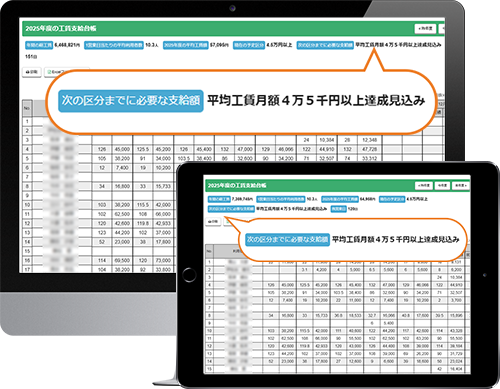
Task: Click the print (印刷) button on the monitor
Action: 32,72
